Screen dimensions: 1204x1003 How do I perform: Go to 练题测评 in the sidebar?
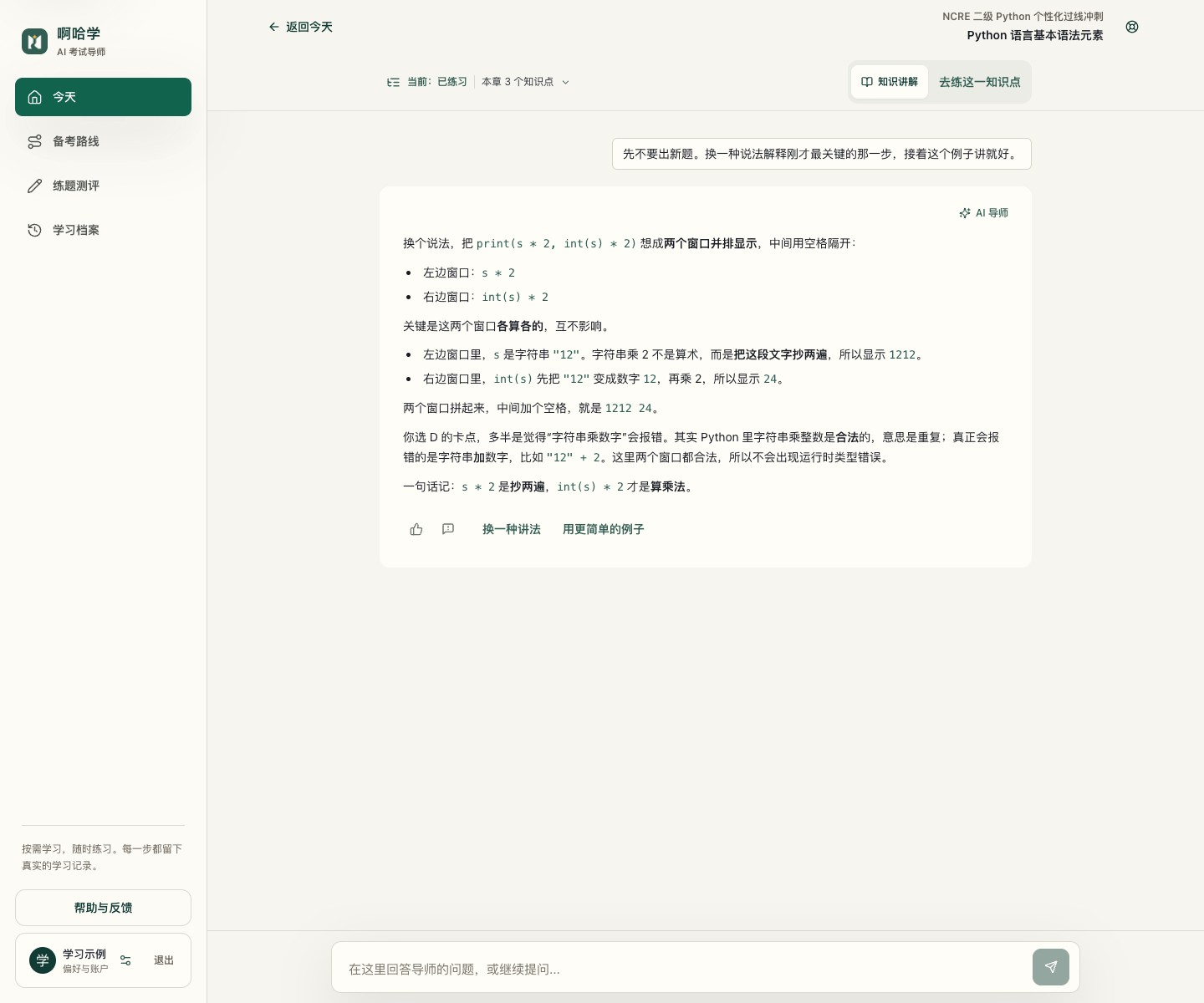point(103,186)
